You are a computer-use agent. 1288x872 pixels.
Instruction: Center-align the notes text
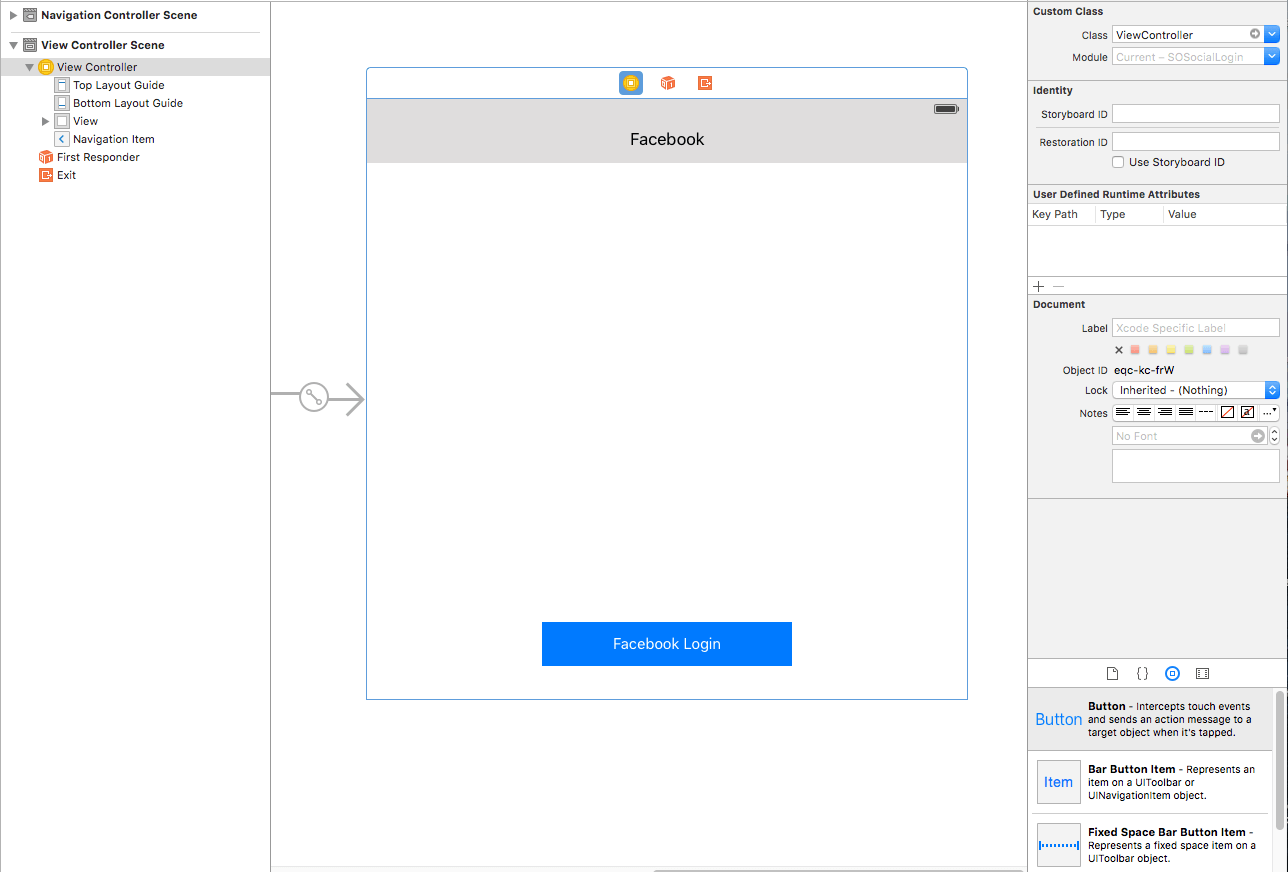click(x=1144, y=412)
